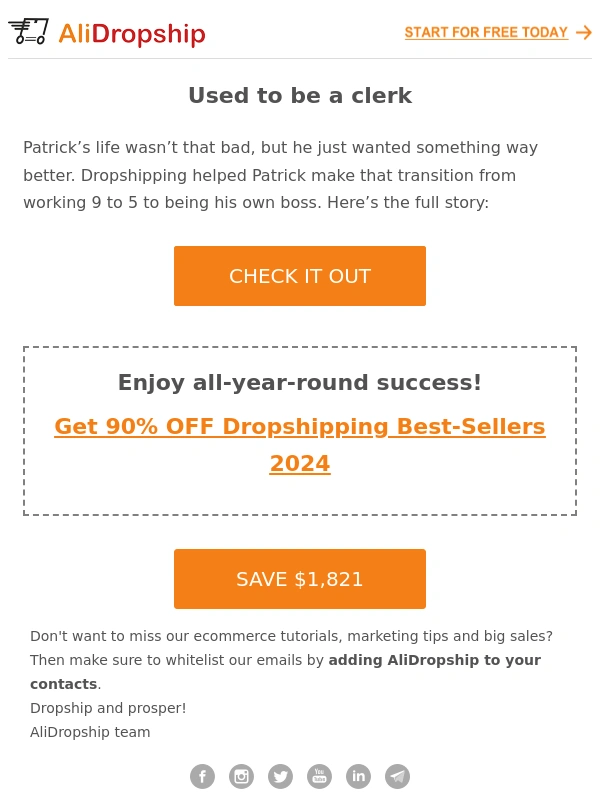Viewport: 600px width, 800px height.
Task: Click the SAVE $1,821 button
Action: (x=300, y=579)
